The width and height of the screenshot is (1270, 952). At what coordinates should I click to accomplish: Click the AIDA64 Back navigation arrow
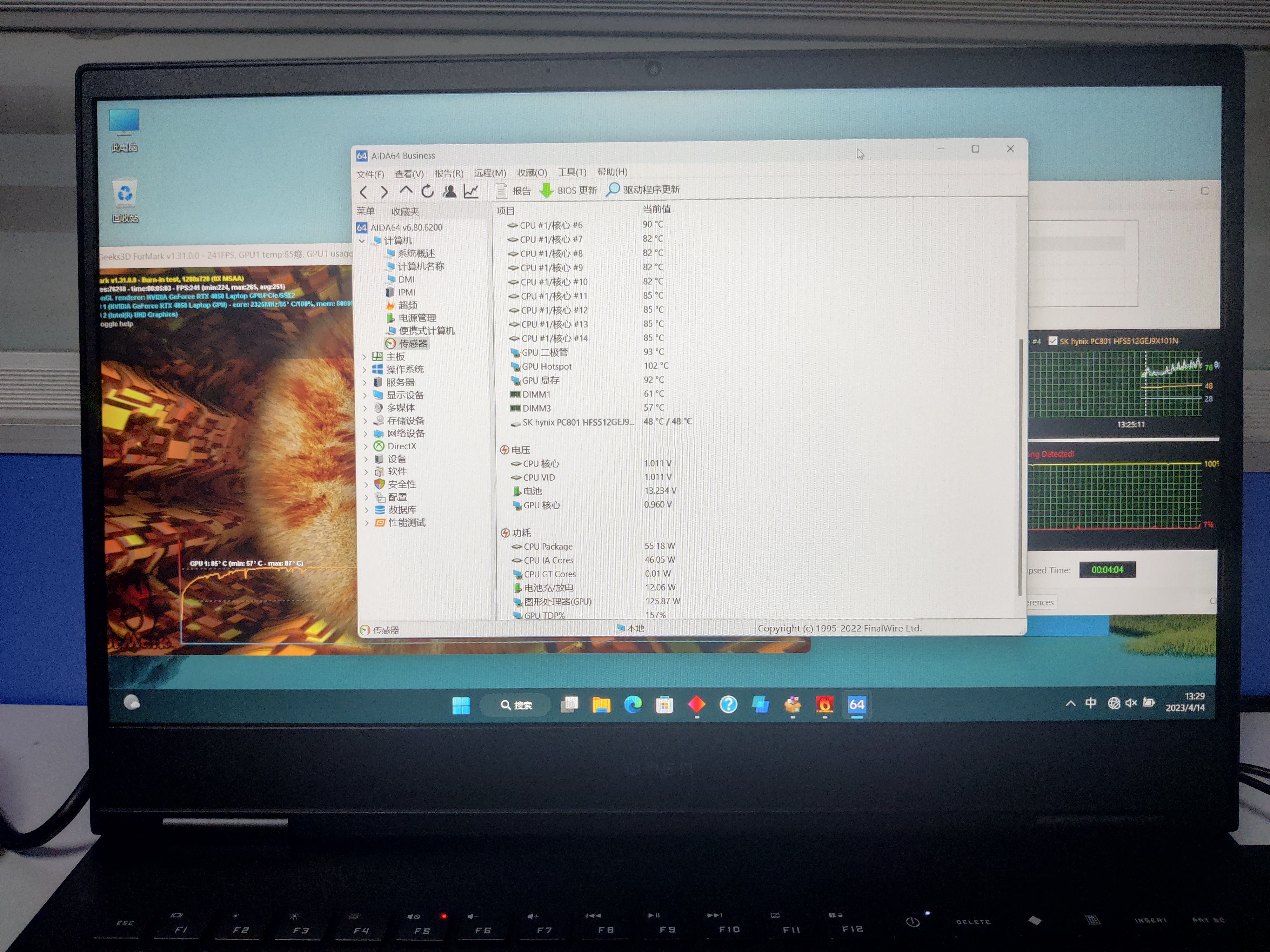[x=363, y=192]
